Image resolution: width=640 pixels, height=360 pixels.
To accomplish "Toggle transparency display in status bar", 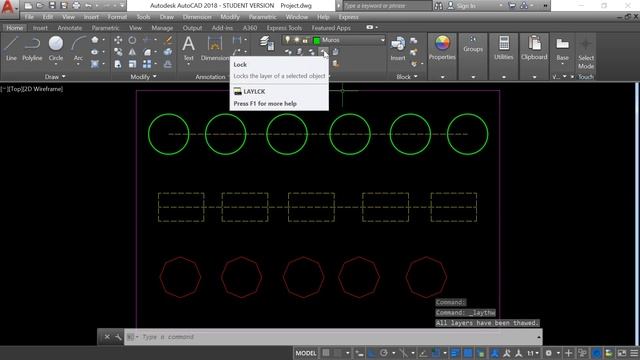I will [468, 353].
